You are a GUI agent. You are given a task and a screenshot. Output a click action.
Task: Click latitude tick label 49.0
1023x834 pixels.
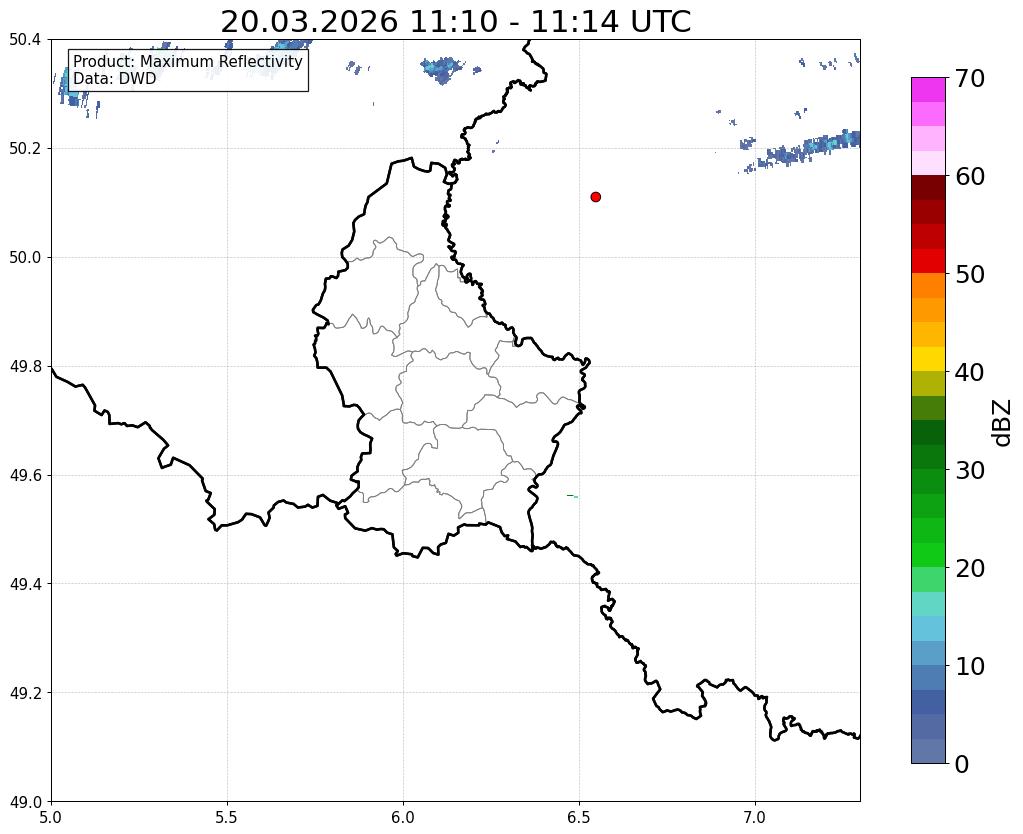[25, 802]
